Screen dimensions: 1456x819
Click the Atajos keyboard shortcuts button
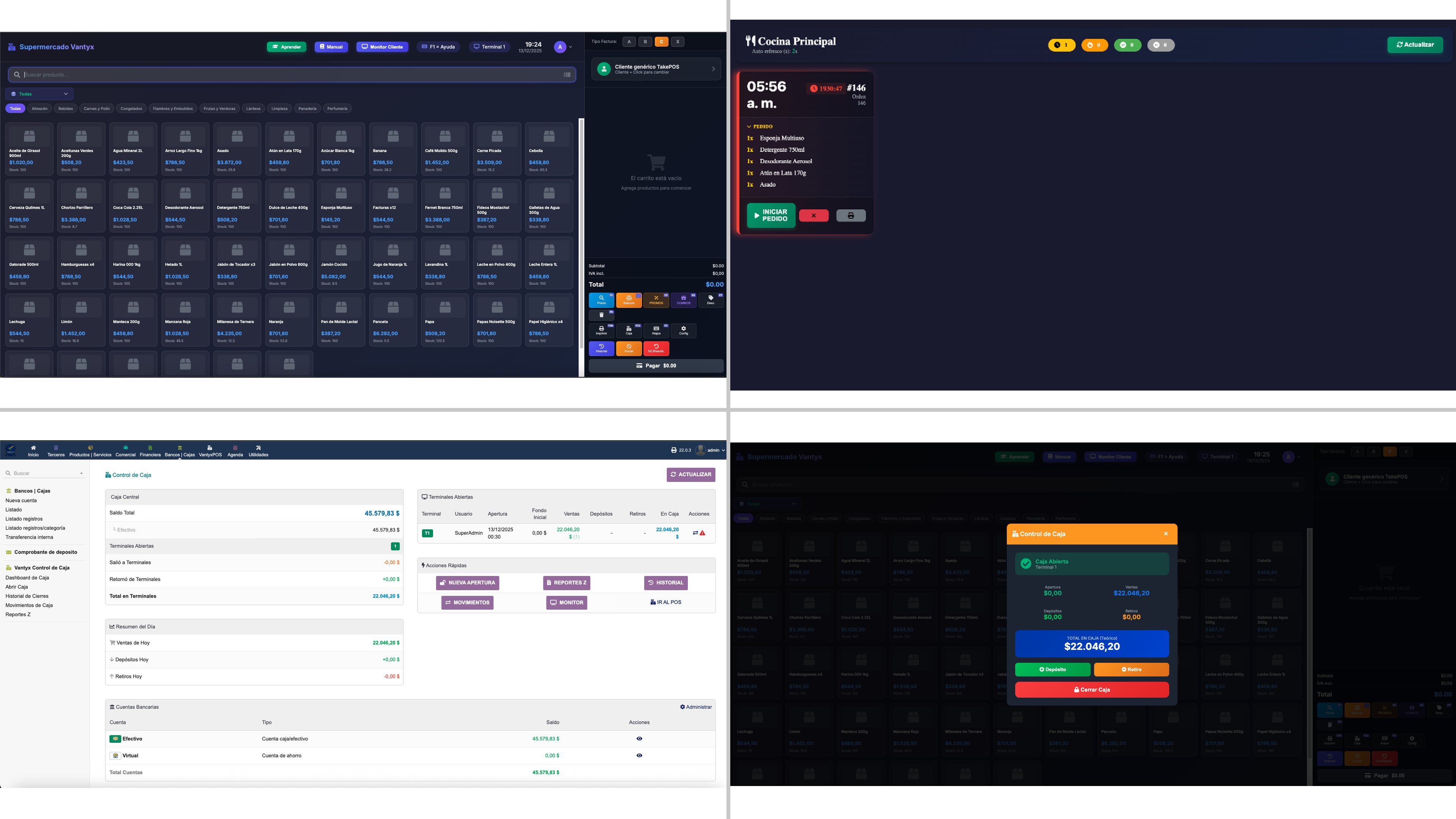coord(656,330)
